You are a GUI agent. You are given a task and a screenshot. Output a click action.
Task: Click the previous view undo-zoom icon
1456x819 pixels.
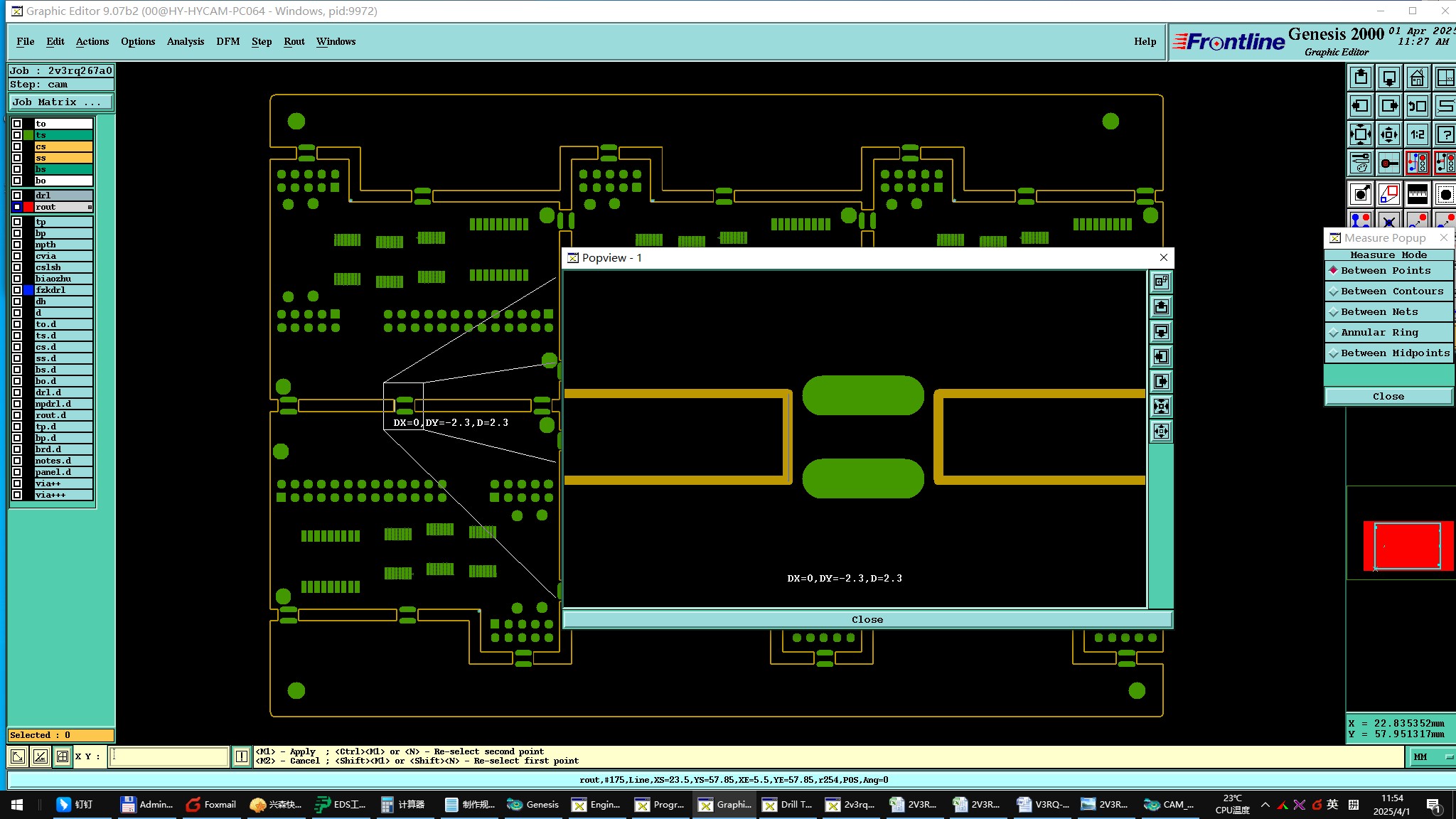coord(1417,106)
